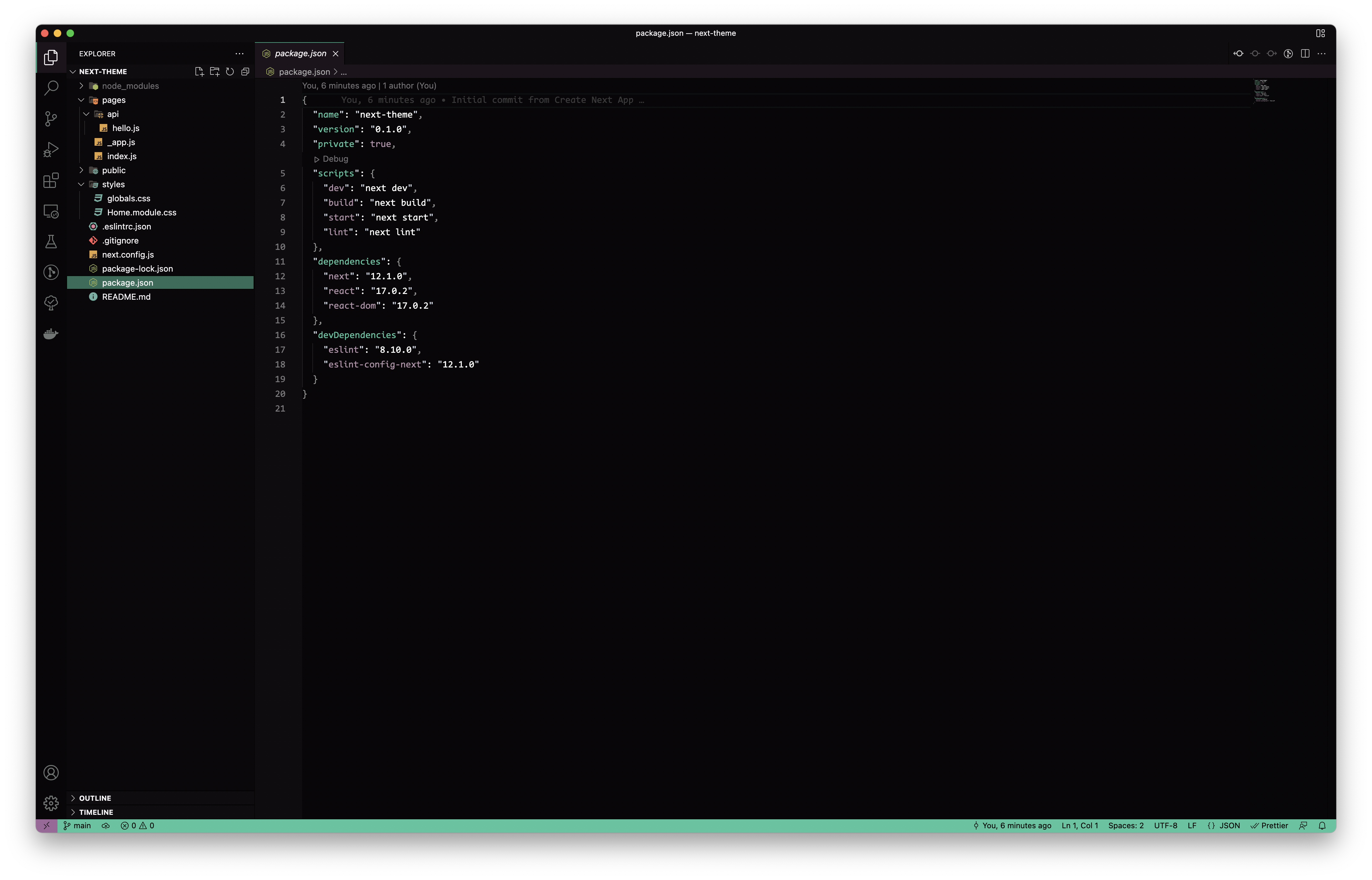
Task: Click the Debug codelens above scripts
Action: [335, 159]
